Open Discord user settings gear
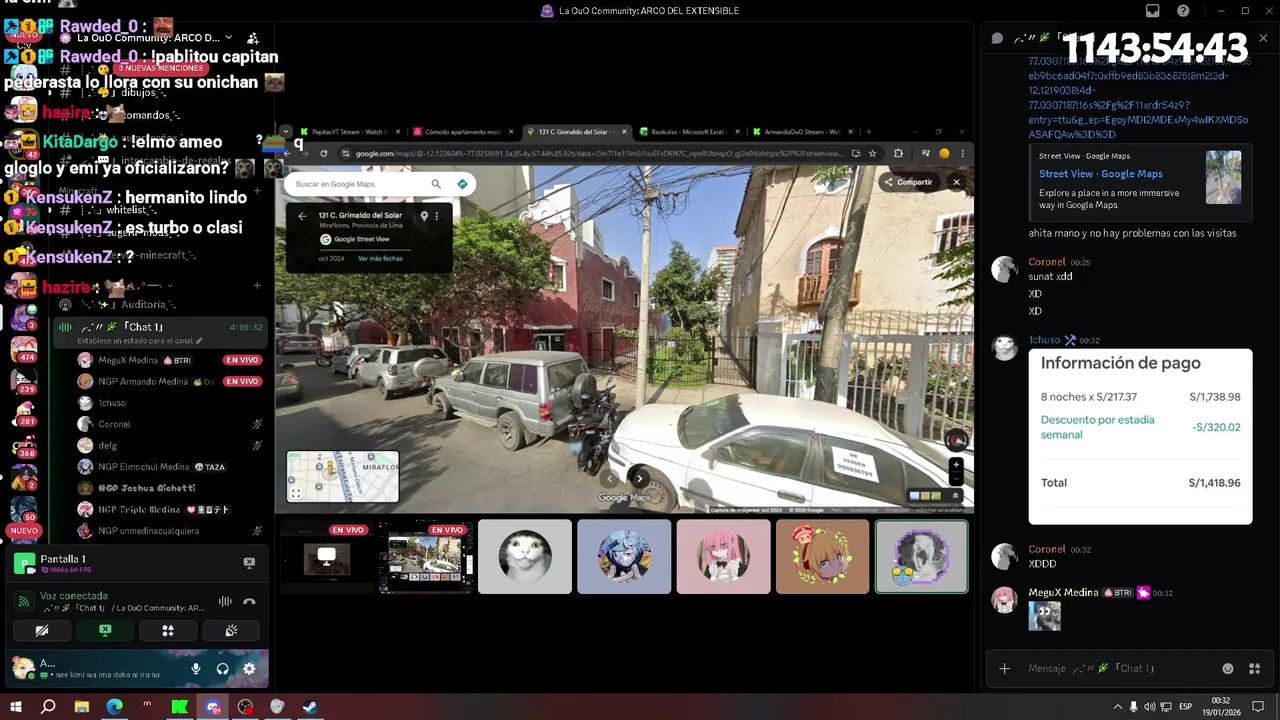The image size is (1280, 720). coord(249,669)
